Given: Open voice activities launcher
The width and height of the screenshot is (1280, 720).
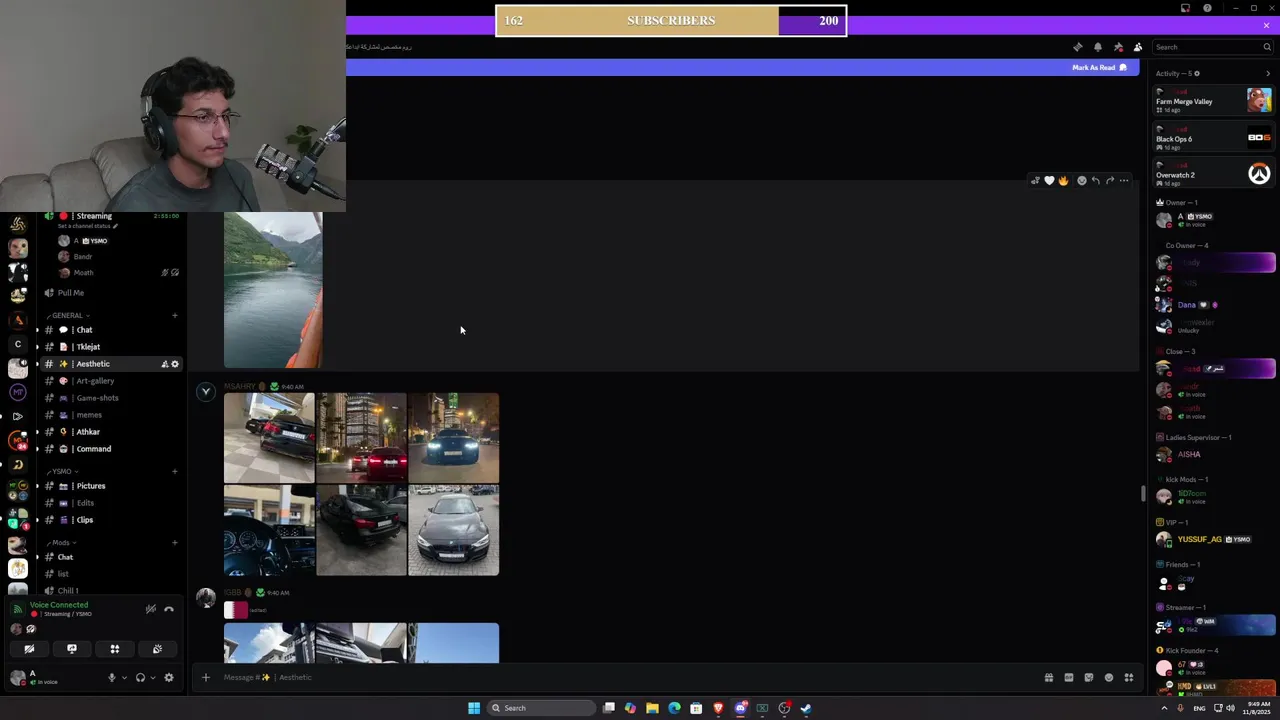Looking at the screenshot, I should pos(114,649).
